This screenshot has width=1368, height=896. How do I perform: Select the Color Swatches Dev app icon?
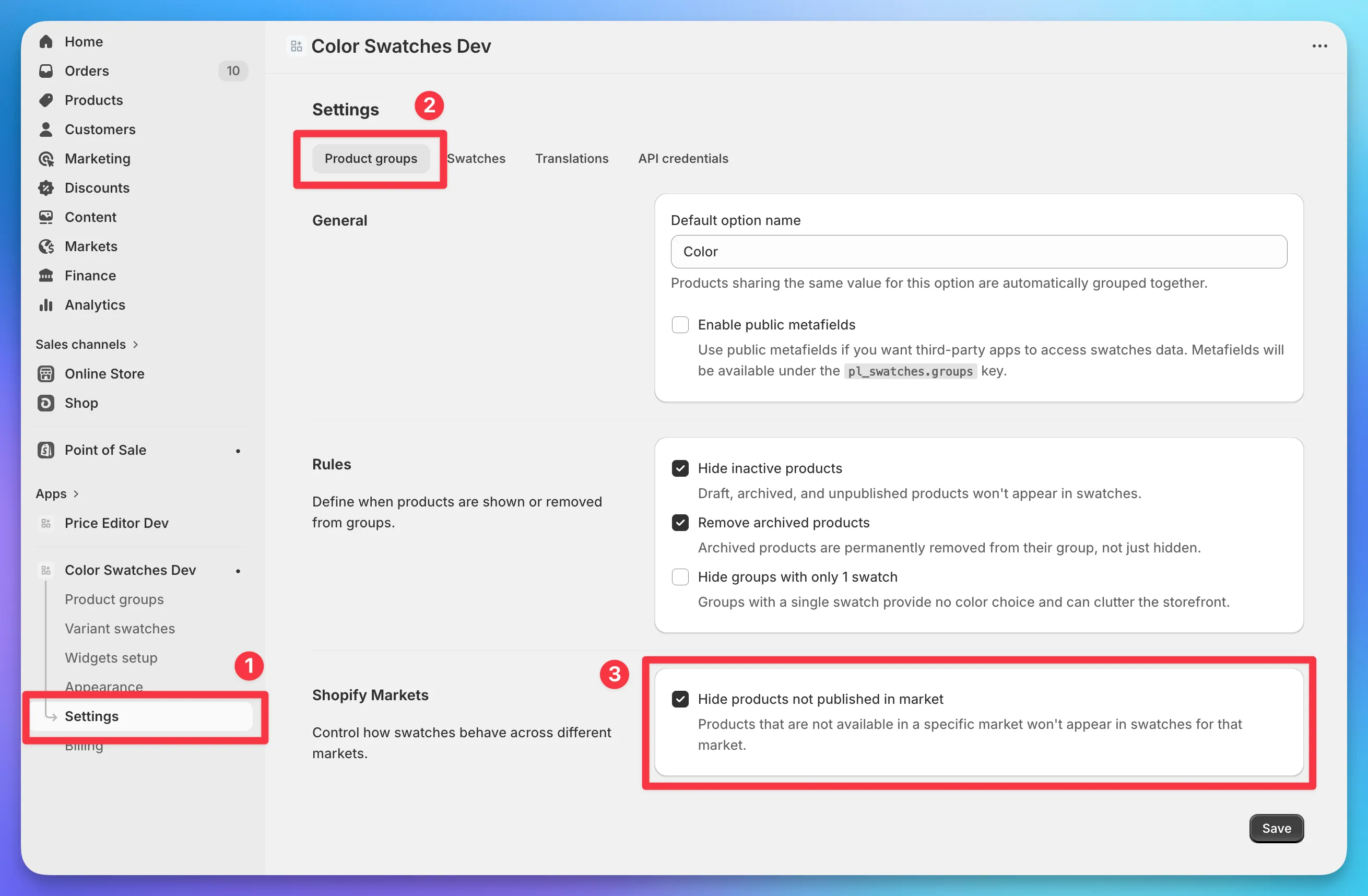click(x=45, y=570)
